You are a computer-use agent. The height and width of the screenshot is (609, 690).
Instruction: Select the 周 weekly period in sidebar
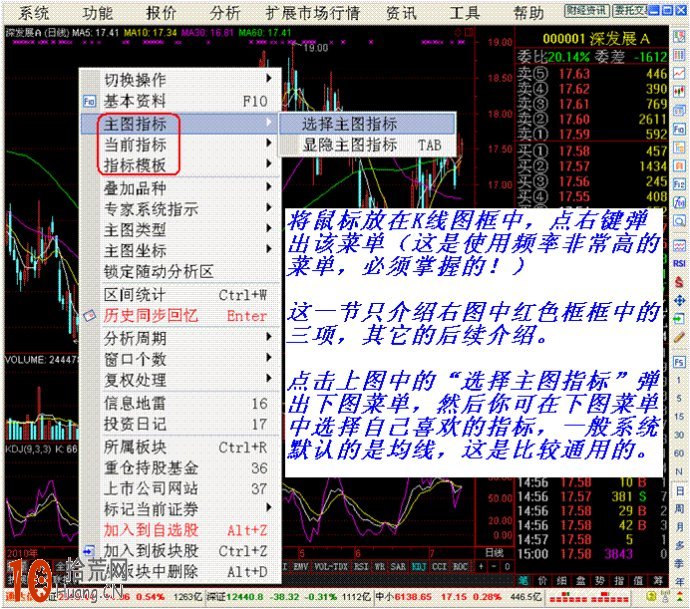point(679,509)
